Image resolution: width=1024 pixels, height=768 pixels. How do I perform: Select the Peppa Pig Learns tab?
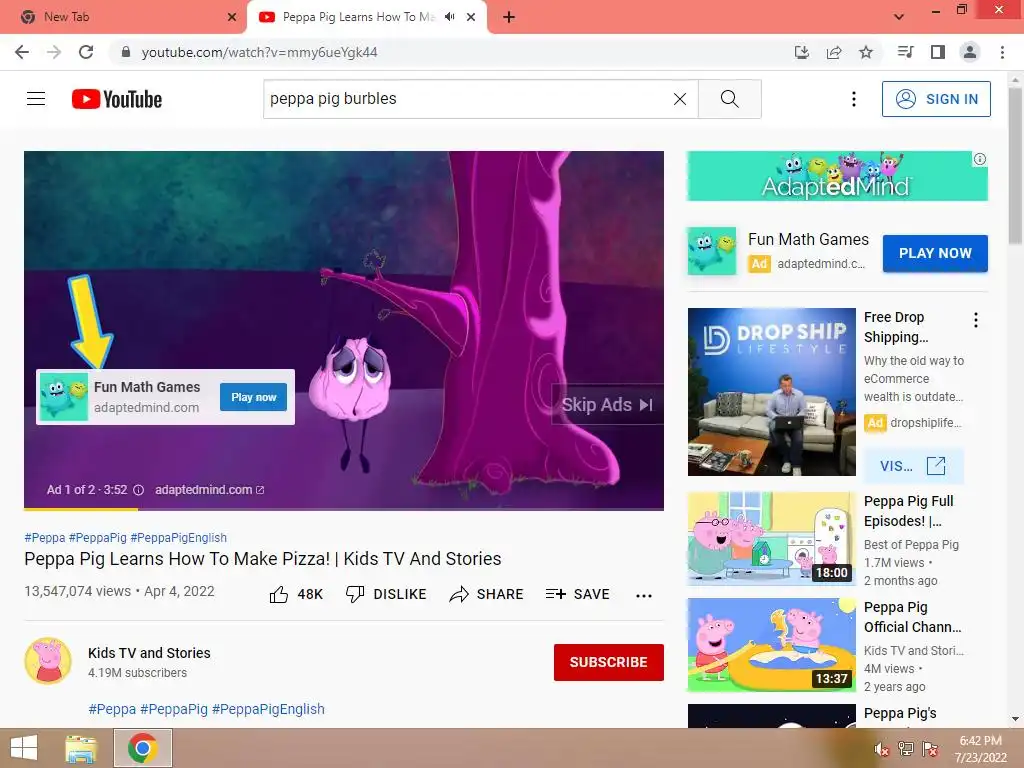click(358, 17)
